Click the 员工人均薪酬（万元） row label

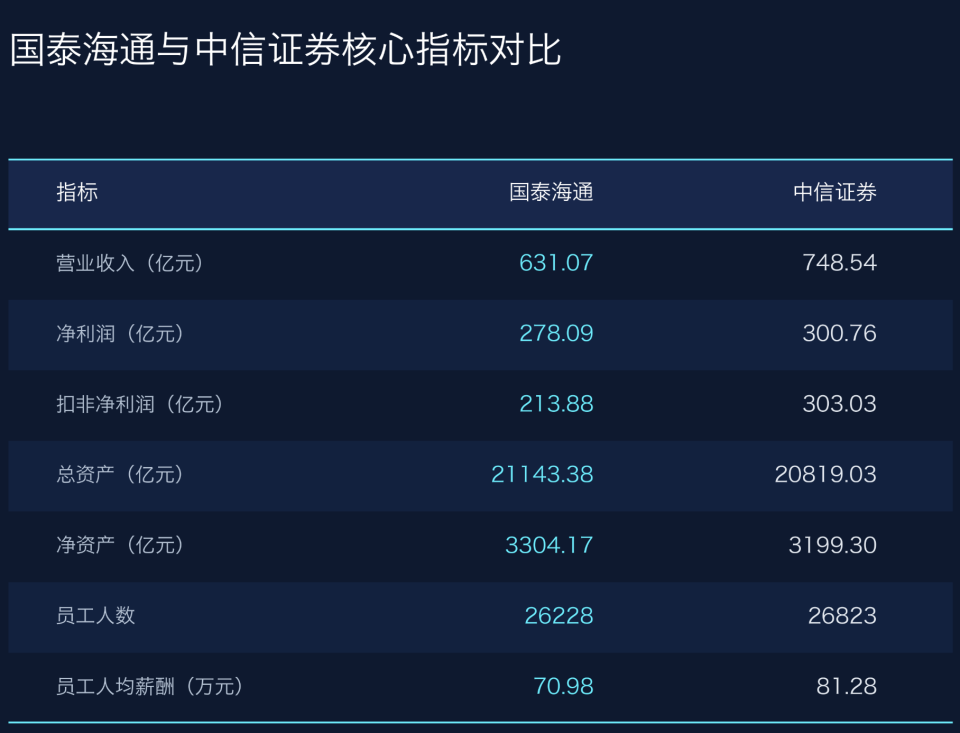point(149,687)
